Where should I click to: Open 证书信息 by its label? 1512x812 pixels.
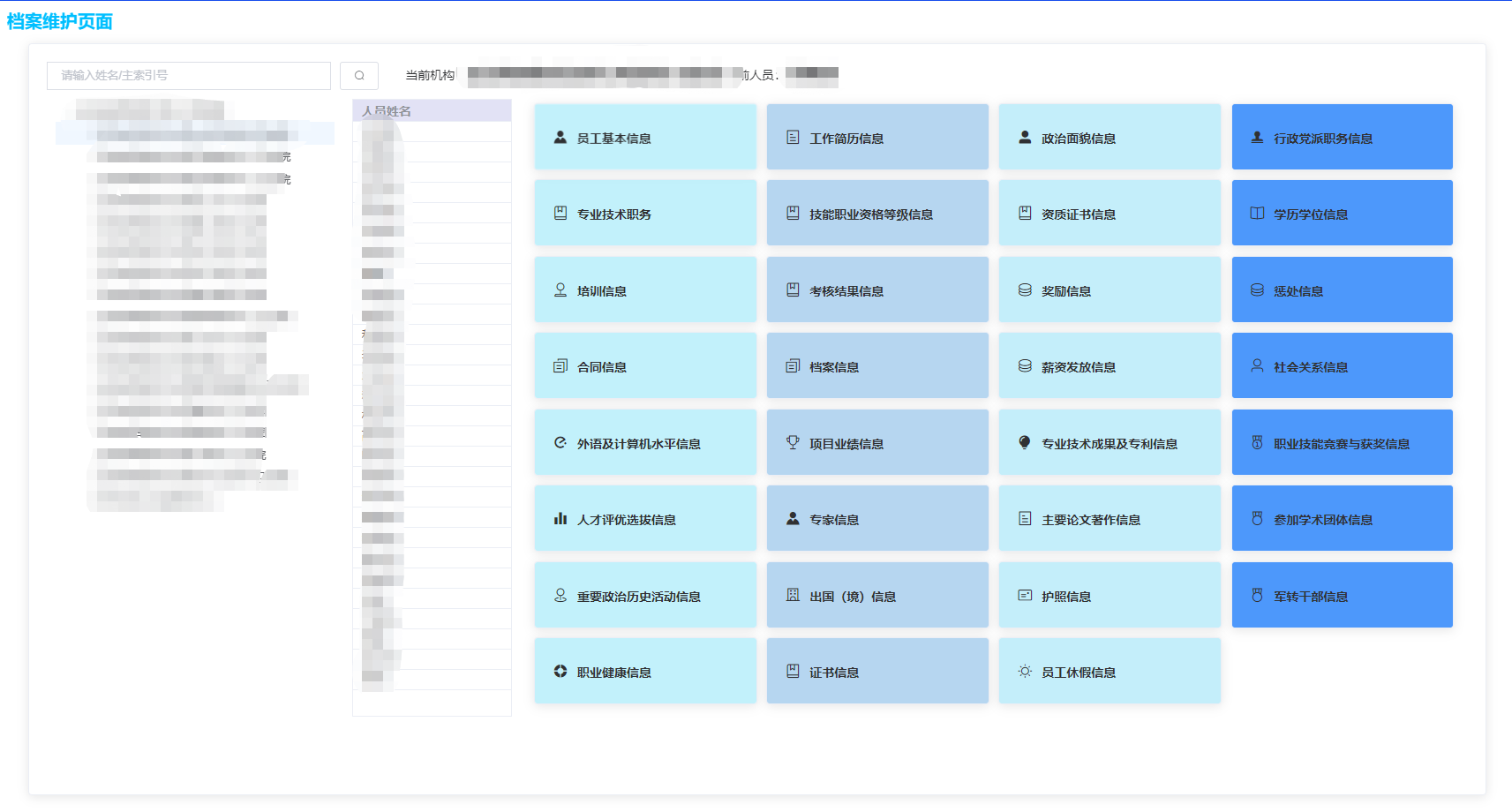pyautogui.click(x=834, y=673)
